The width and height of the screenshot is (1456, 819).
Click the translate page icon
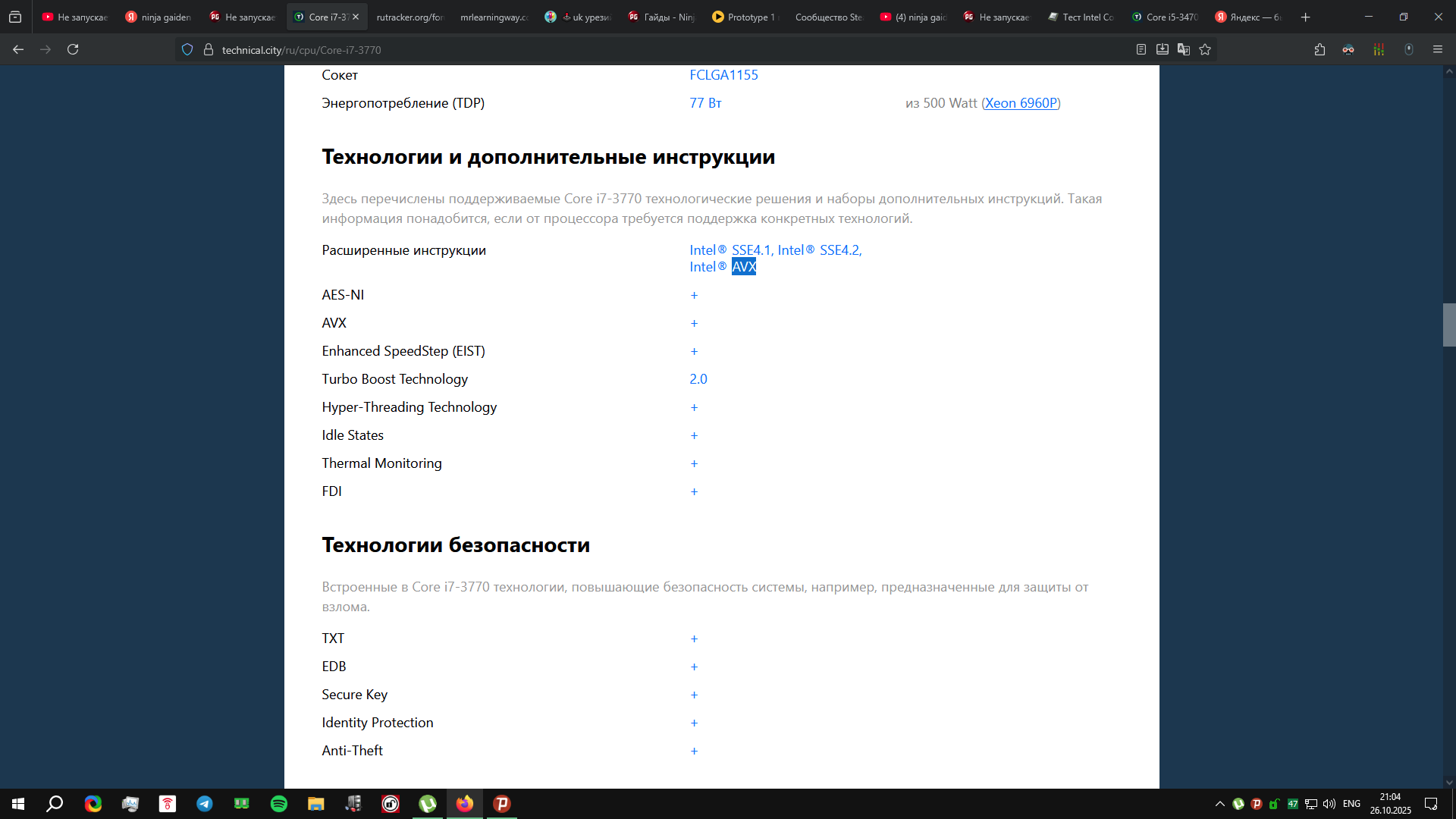tap(1183, 49)
